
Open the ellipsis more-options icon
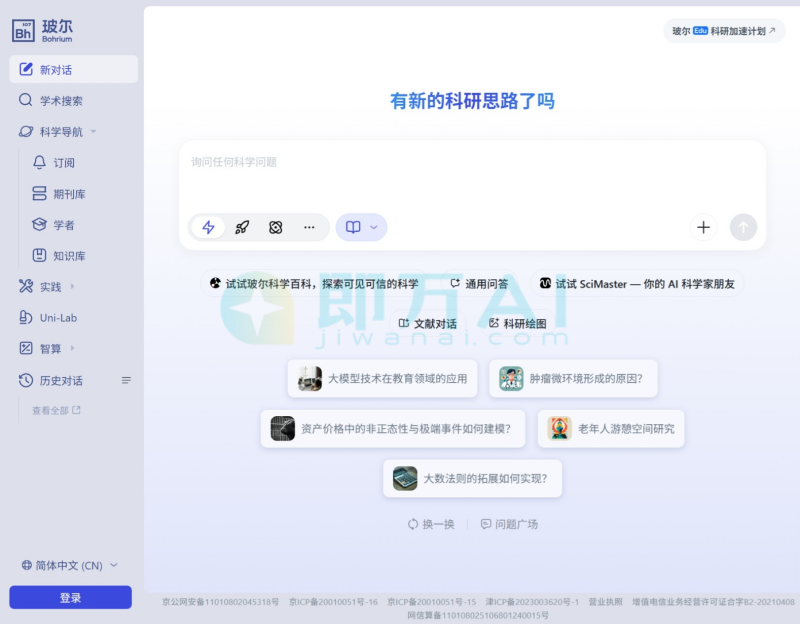309,227
